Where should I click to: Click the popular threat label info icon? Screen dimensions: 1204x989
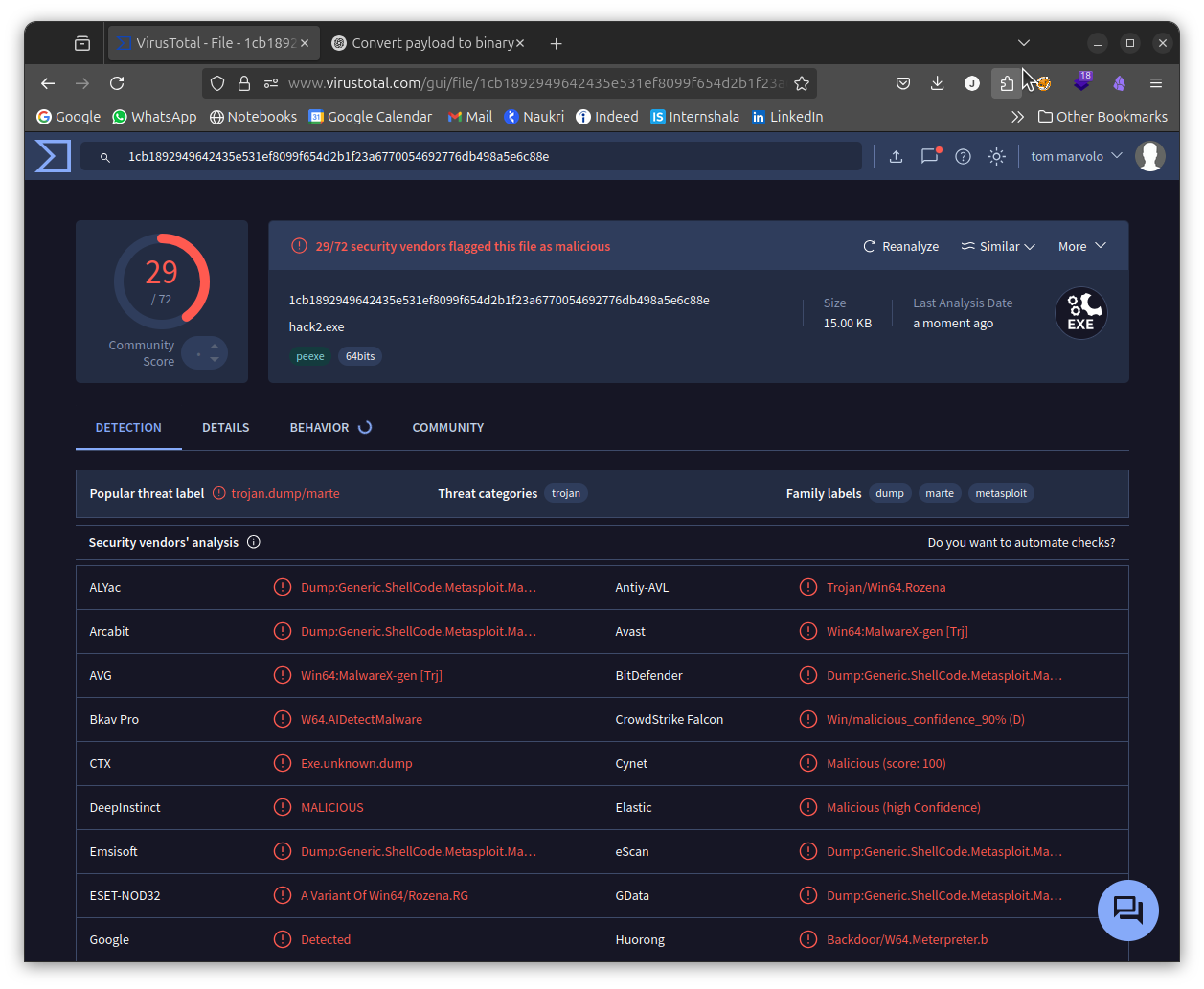[219, 493]
